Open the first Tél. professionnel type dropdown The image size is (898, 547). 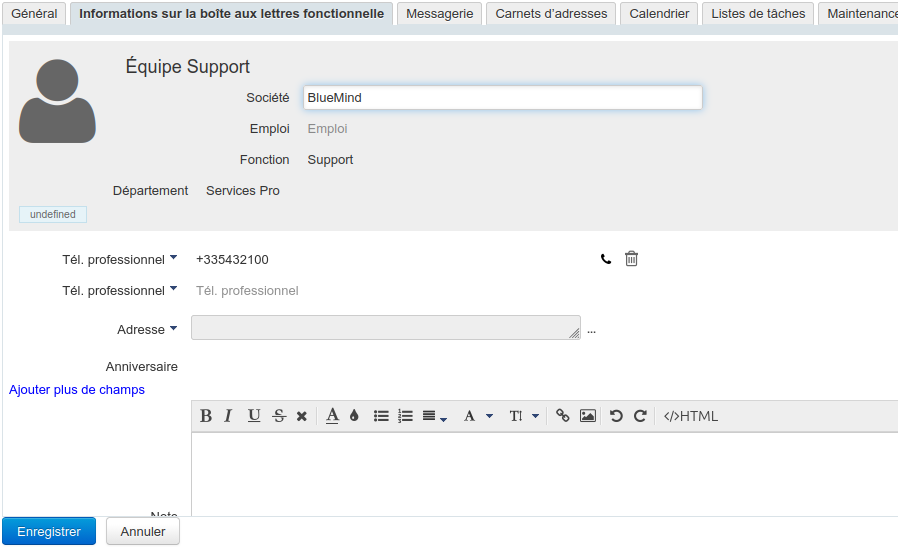pos(173,258)
